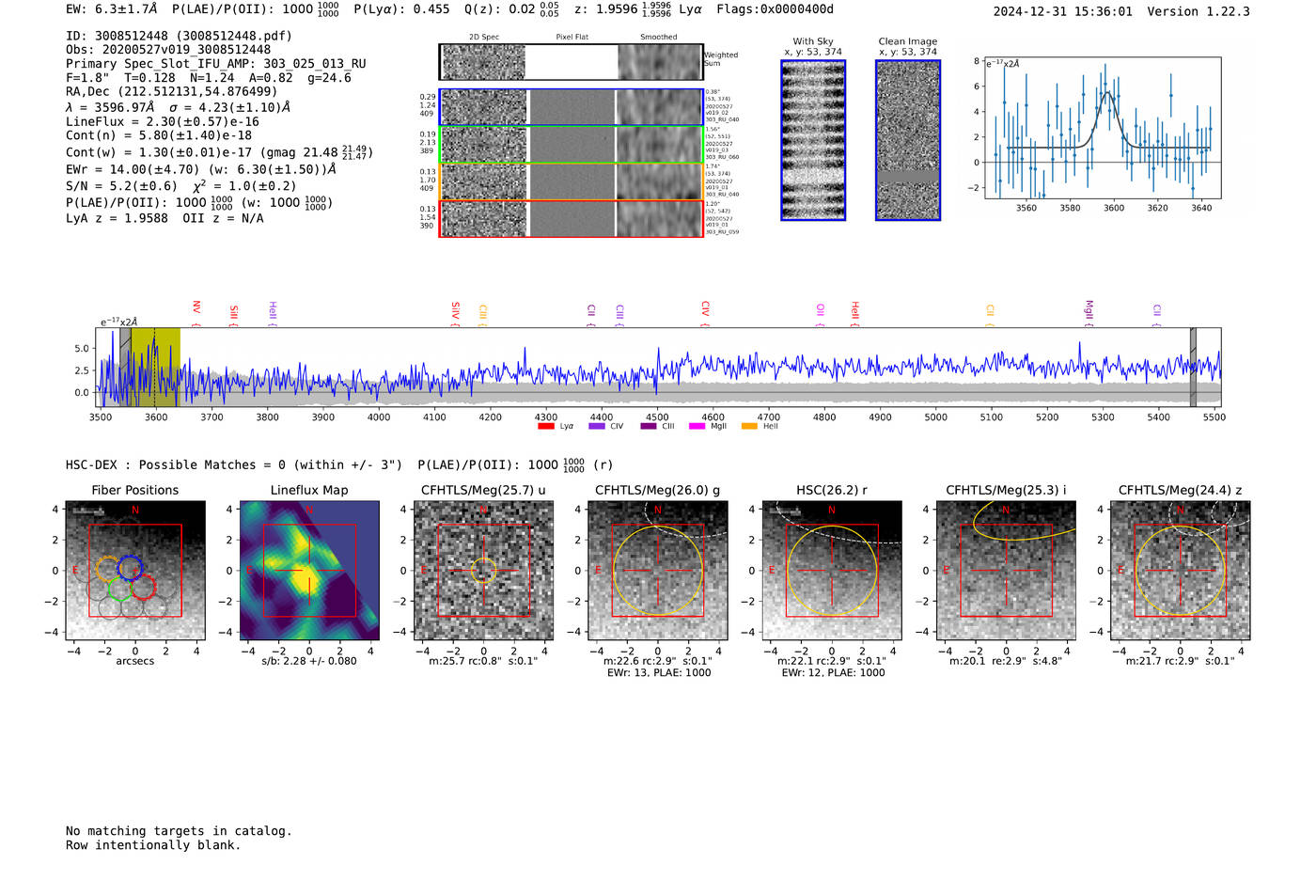Select the SiII line marker label
The image size is (1316, 896).
point(234,315)
